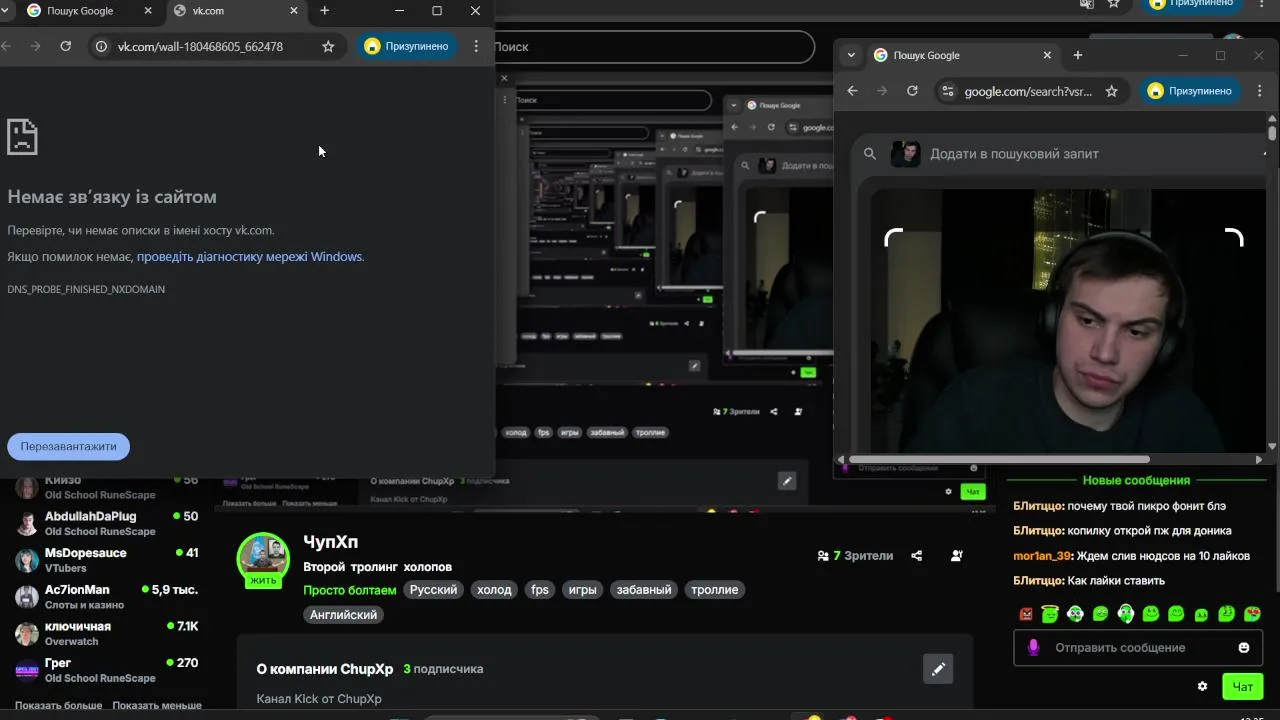Bookmark the vk.com page with star icon
This screenshot has width=1280, height=720.
328,46
